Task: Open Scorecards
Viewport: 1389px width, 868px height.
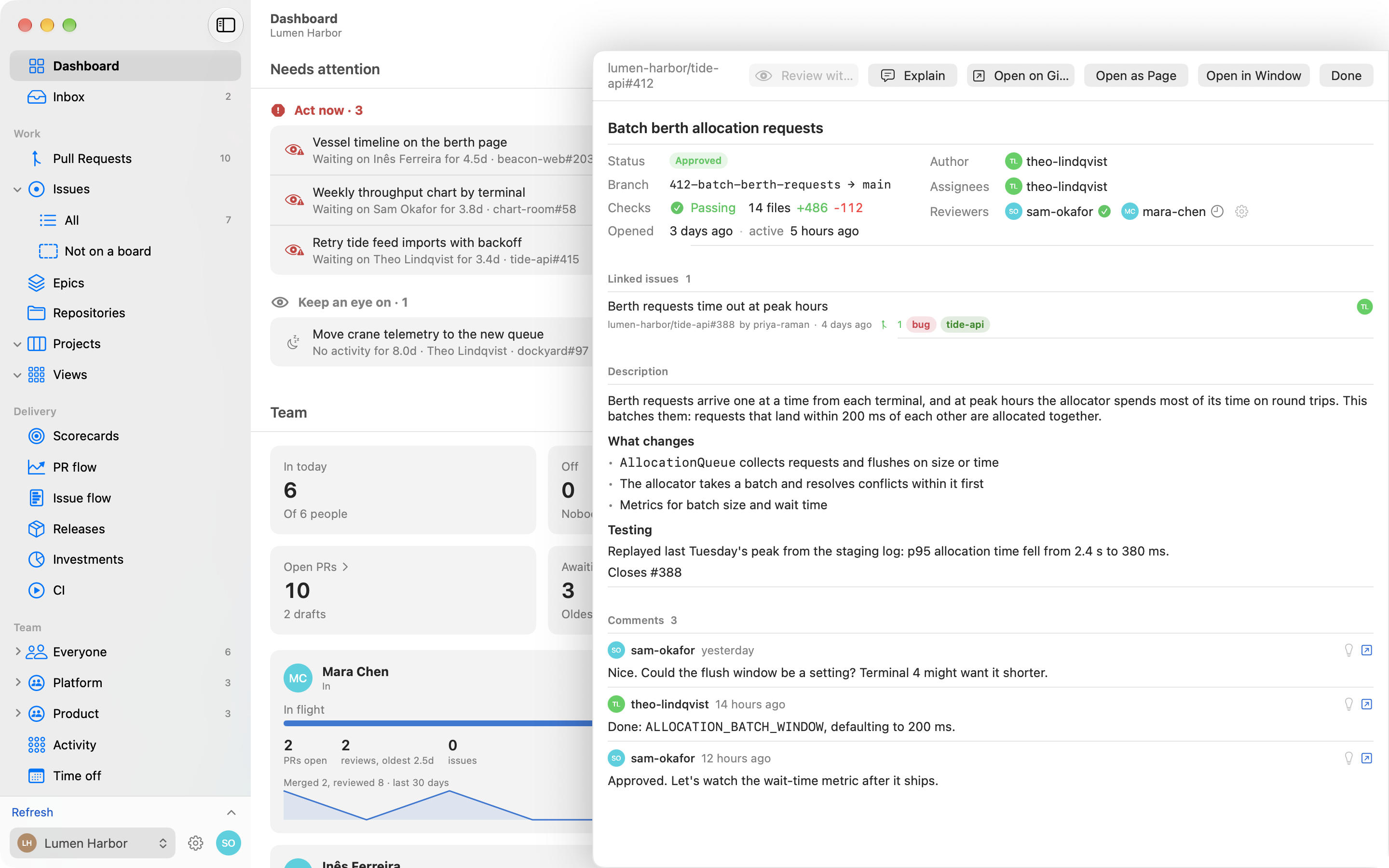Action: click(x=125, y=436)
